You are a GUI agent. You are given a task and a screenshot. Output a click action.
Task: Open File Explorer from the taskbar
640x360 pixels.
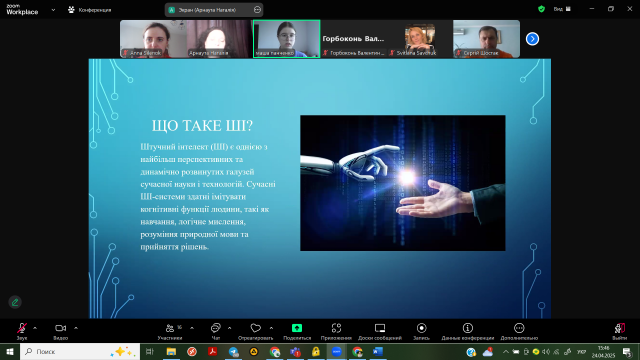171,351
